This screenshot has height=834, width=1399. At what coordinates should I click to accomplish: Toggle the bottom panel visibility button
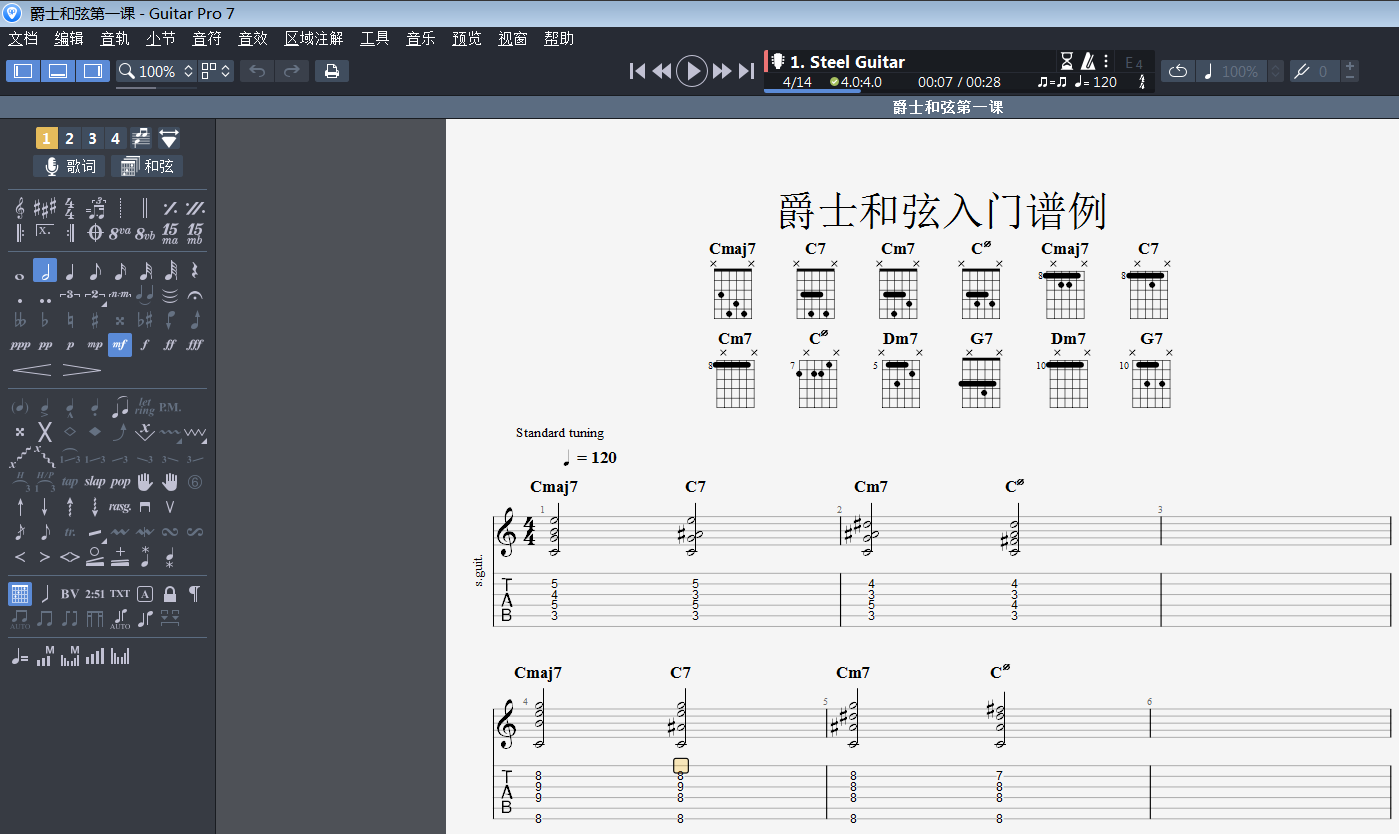coord(58,71)
